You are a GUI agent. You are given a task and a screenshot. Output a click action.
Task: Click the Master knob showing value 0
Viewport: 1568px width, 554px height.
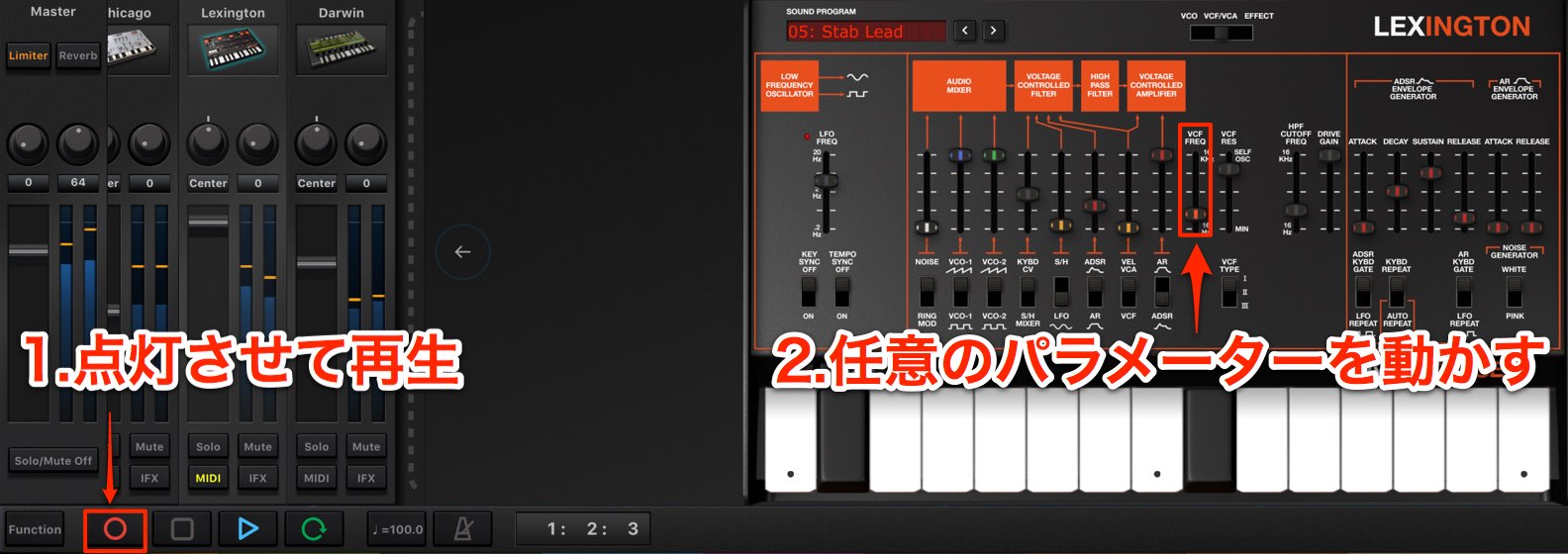coord(29,144)
